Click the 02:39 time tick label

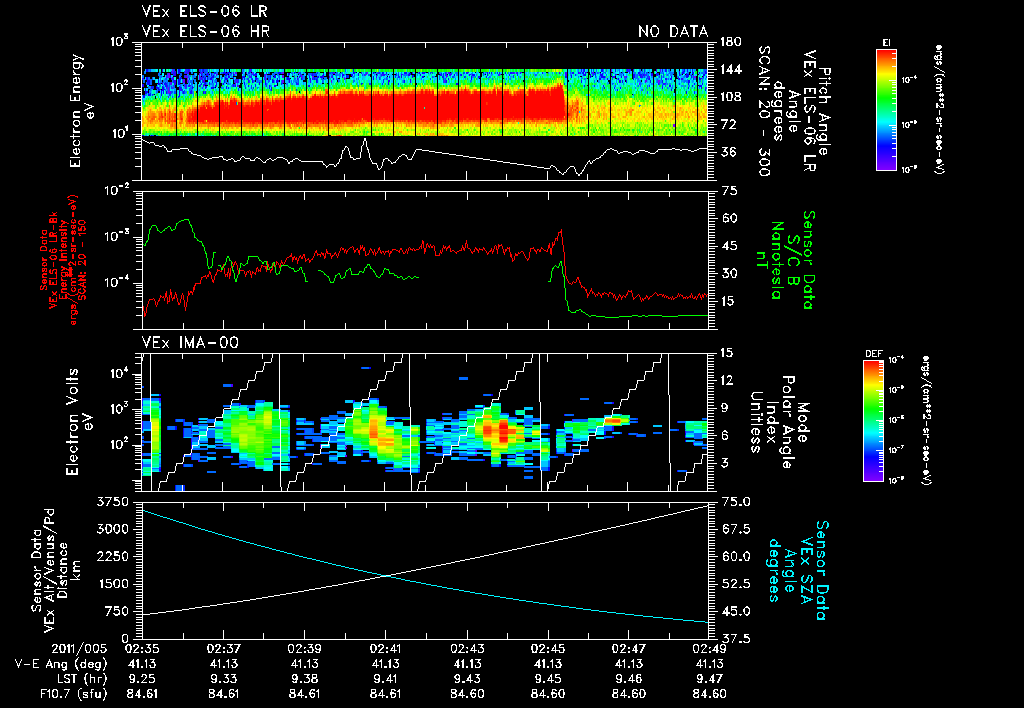(x=304, y=649)
